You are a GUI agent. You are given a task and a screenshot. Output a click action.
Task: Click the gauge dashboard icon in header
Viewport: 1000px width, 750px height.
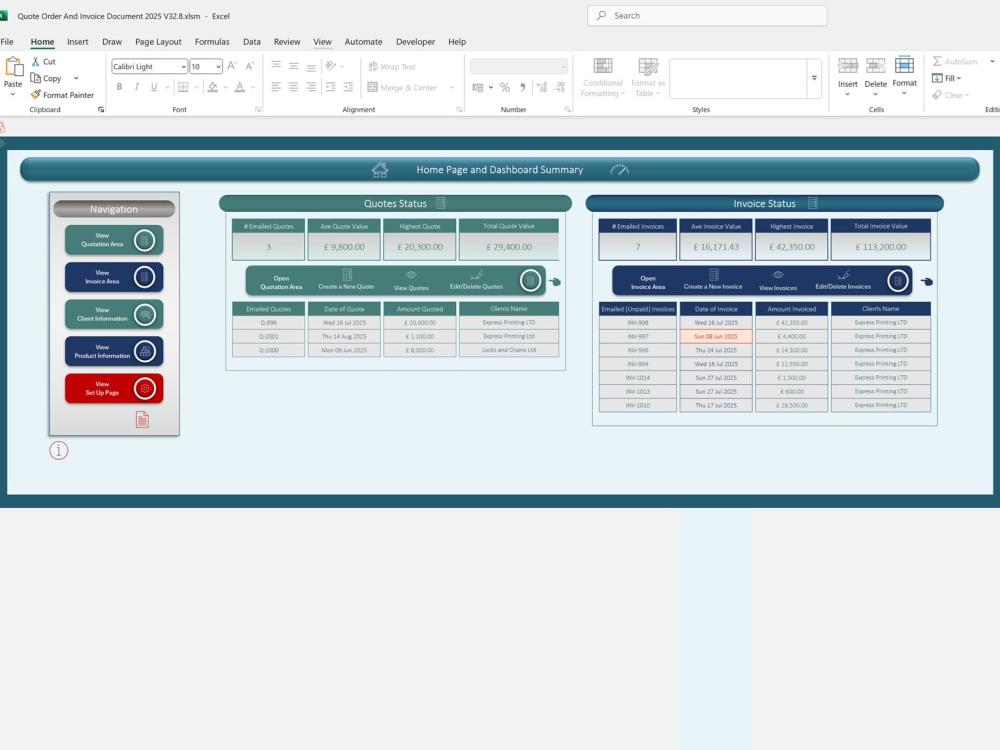coord(619,170)
